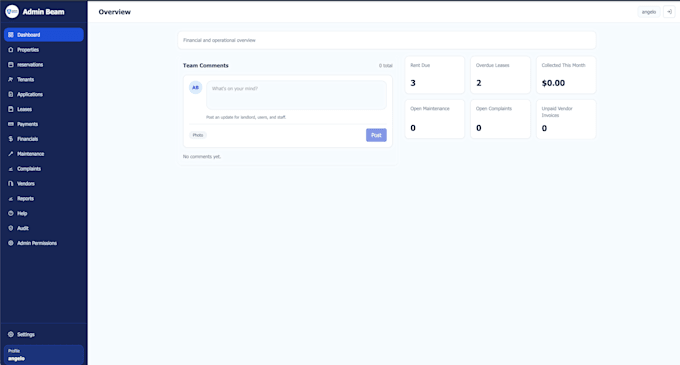Viewport: 680px width, 365px height.
Task: Open the Vendors page
Action: pos(44,183)
